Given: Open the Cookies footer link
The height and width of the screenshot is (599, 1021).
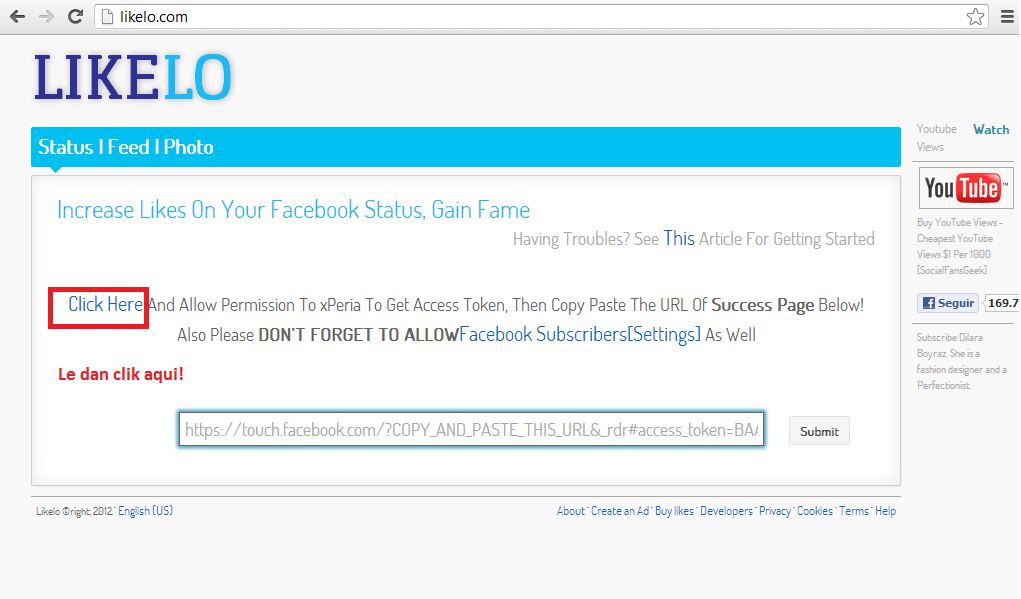Looking at the screenshot, I should coord(815,511).
